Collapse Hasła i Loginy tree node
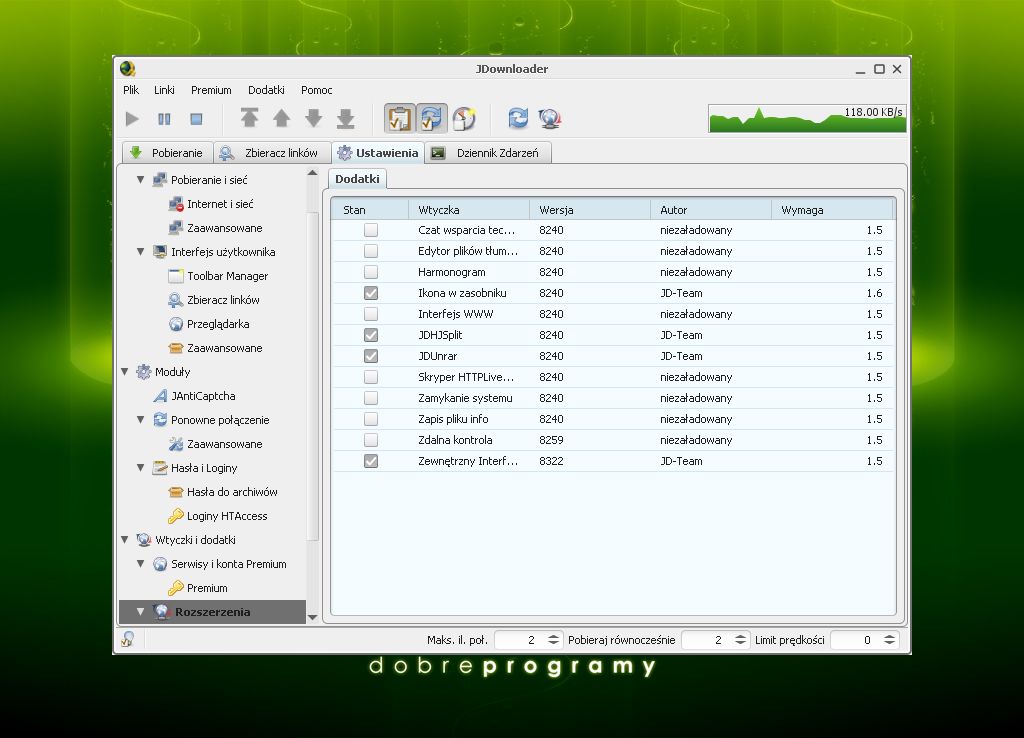Screen dimensions: 1024x738 pos(140,468)
